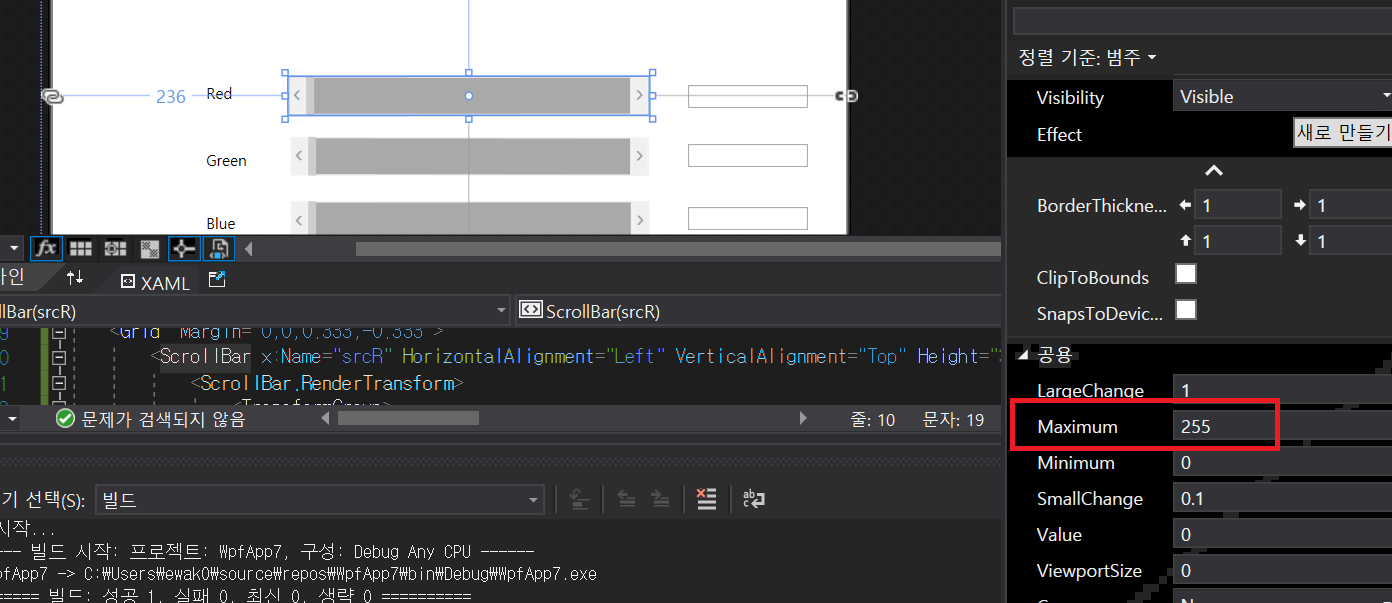Click the green no-issues check icon
1392x603 pixels.
click(66, 419)
